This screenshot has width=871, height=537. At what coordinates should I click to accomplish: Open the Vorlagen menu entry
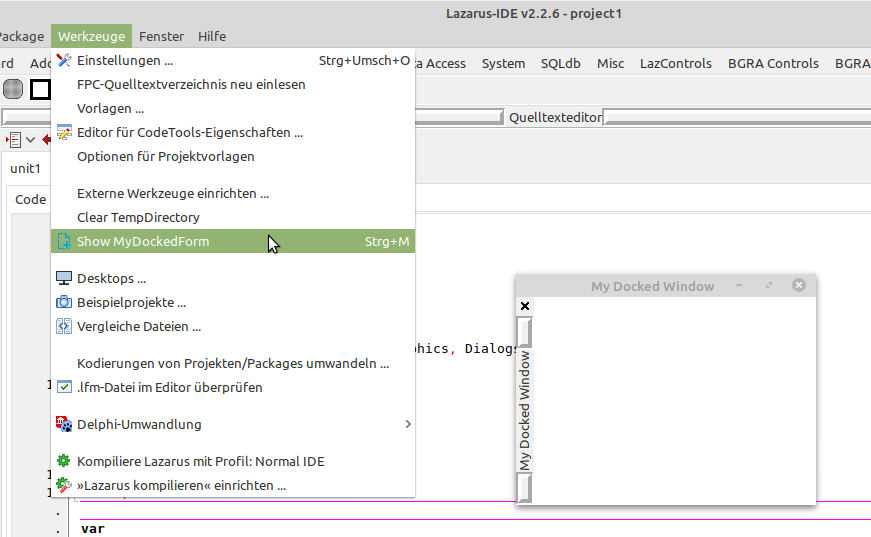pyautogui.click(x=233, y=108)
